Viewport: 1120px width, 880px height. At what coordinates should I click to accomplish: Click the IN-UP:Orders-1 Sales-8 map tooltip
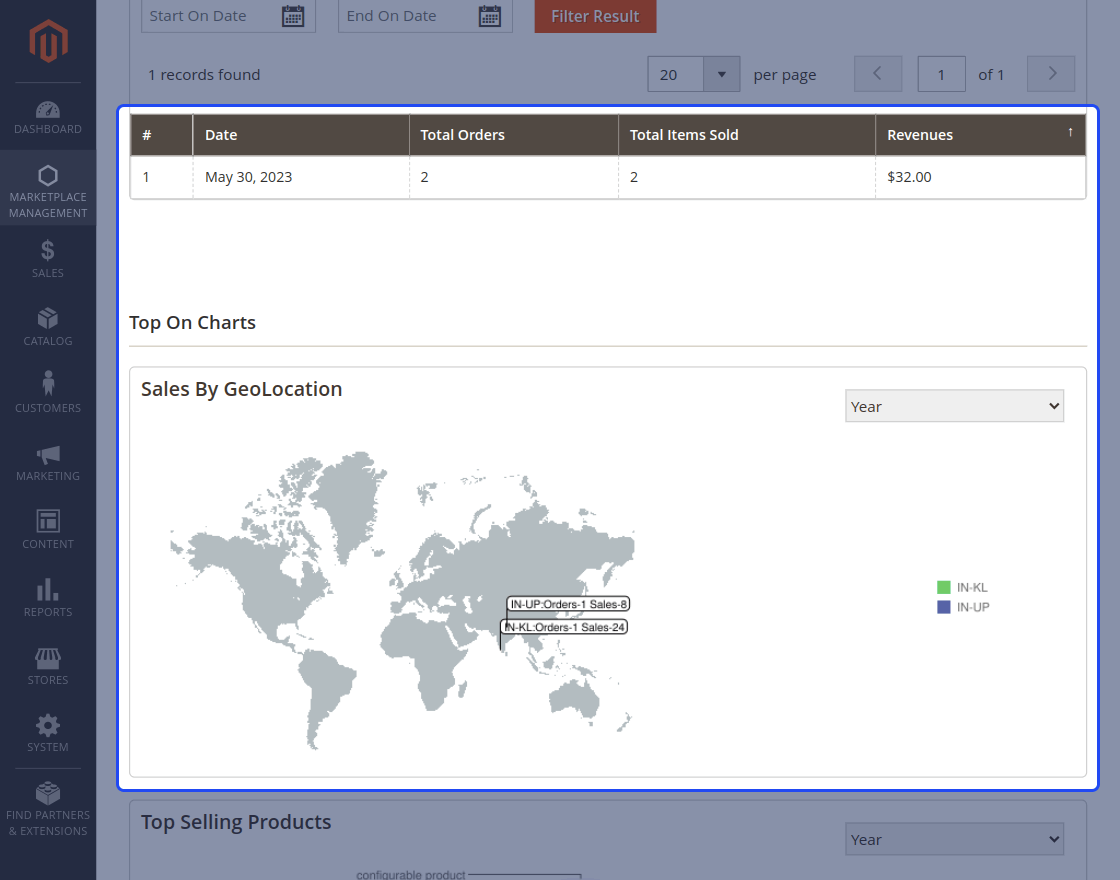click(x=569, y=604)
